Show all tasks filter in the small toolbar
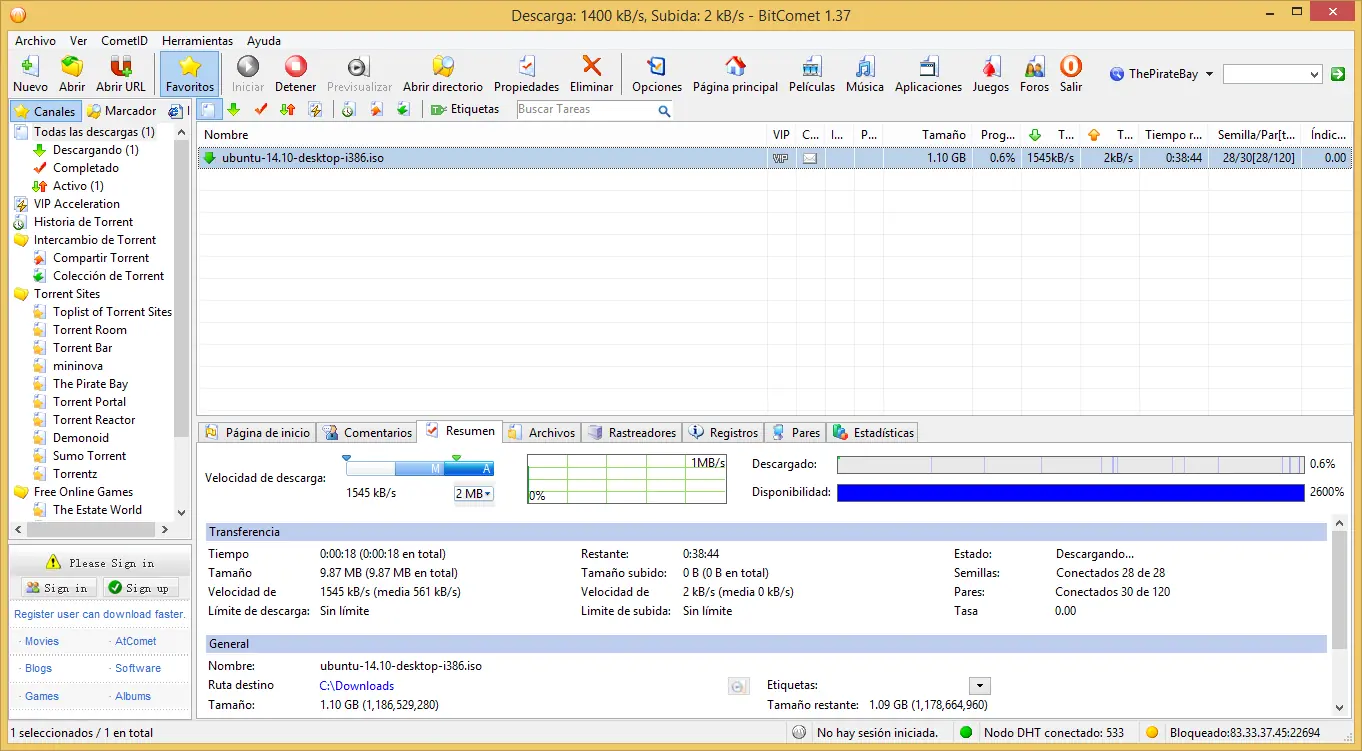The image size is (1362, 751). pos(208,109)
